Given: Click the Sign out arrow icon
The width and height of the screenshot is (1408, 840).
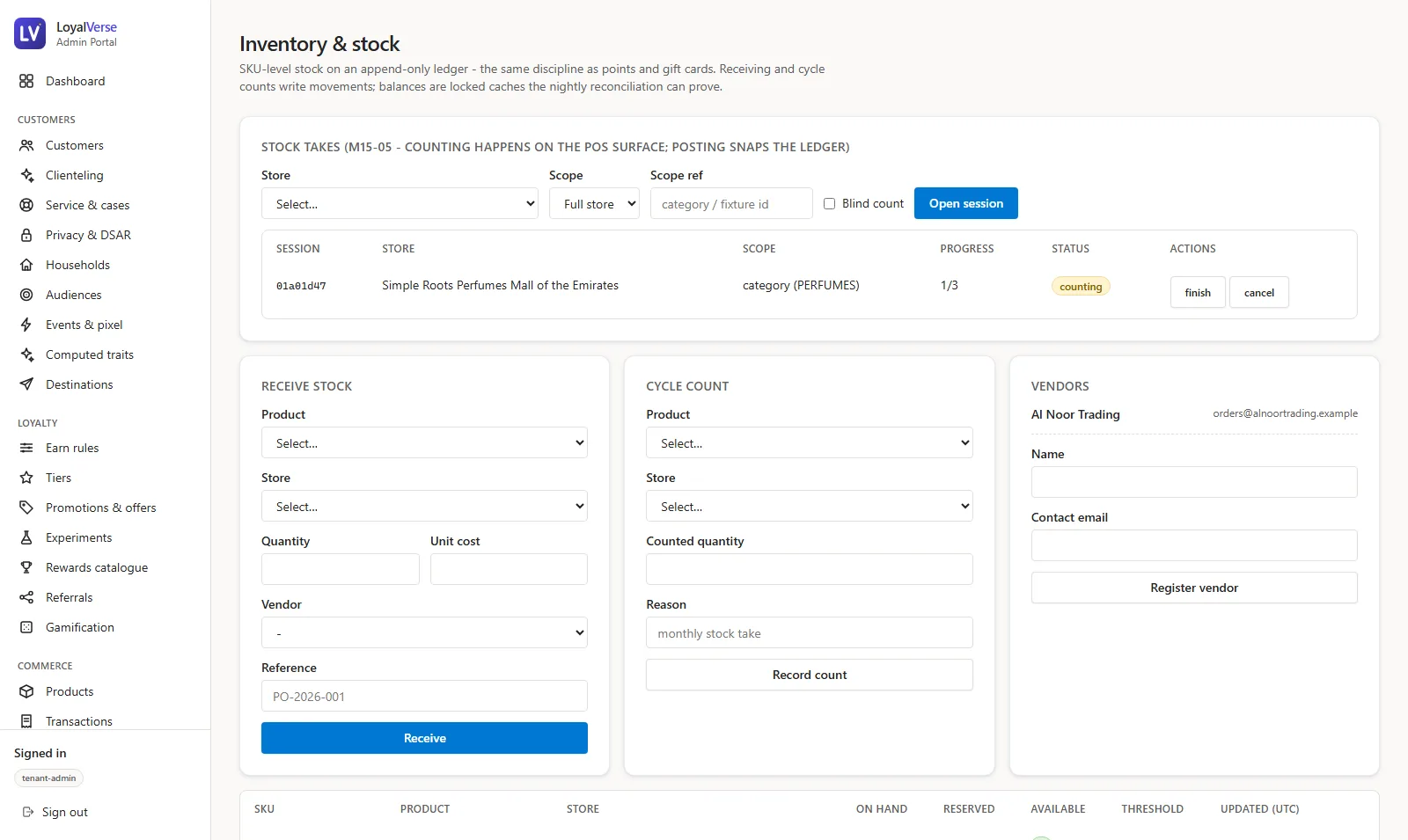Looking at the screenshot, I should coord(28,812).
